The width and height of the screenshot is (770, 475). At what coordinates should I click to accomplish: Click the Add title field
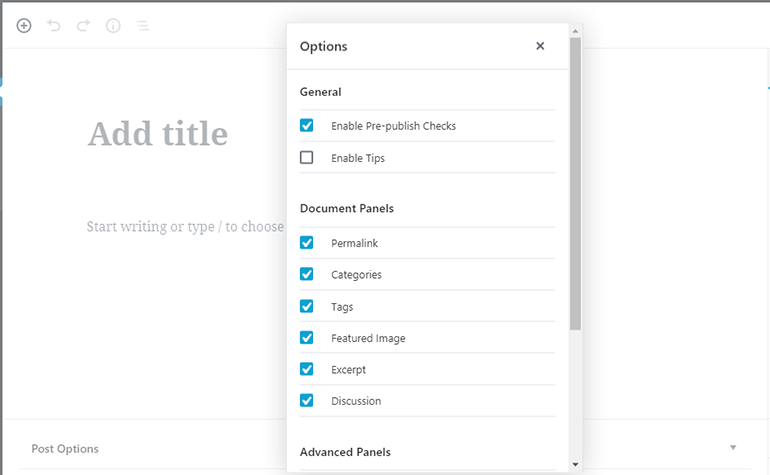coord(158,134)
